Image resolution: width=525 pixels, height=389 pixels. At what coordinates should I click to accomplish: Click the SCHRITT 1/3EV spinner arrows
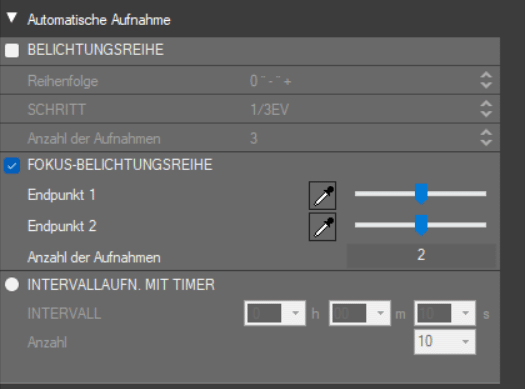pyautogui.click(x=486, y=109)
